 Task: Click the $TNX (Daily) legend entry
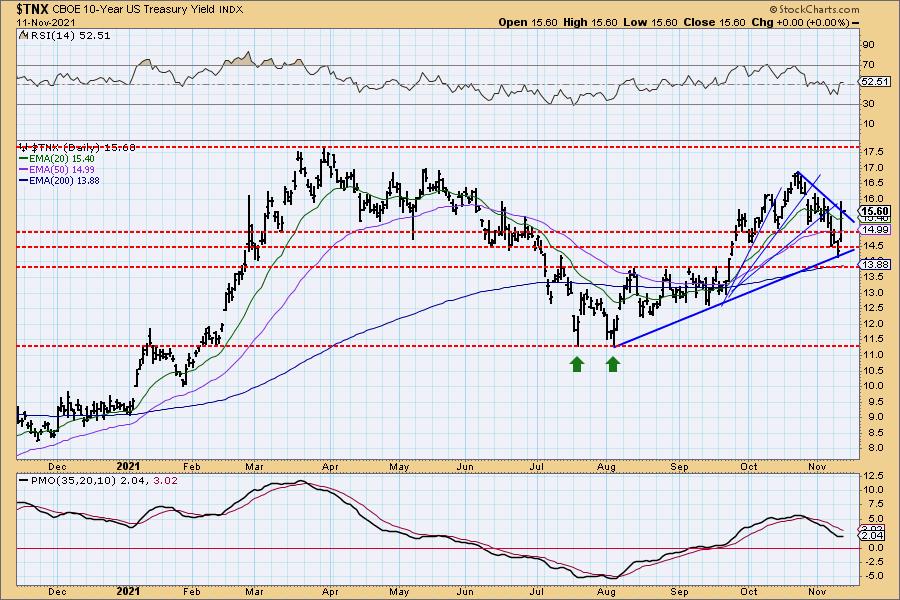pyautogui.click(x=77, y=148)
